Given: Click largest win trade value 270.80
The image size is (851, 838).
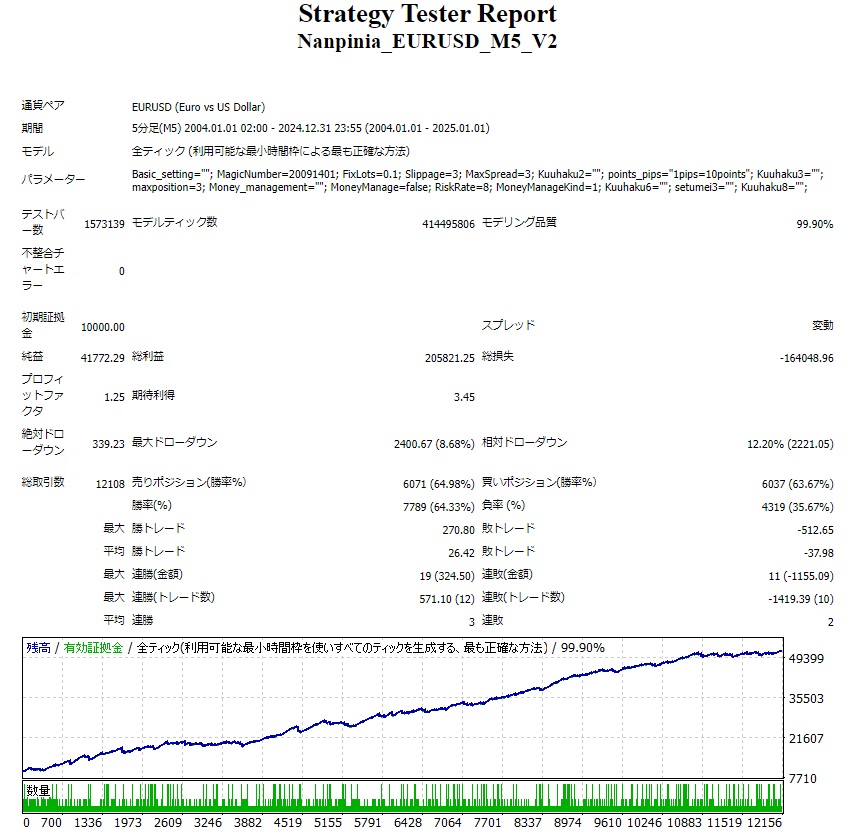Looking at the screenshot, I should coord(459,530).
